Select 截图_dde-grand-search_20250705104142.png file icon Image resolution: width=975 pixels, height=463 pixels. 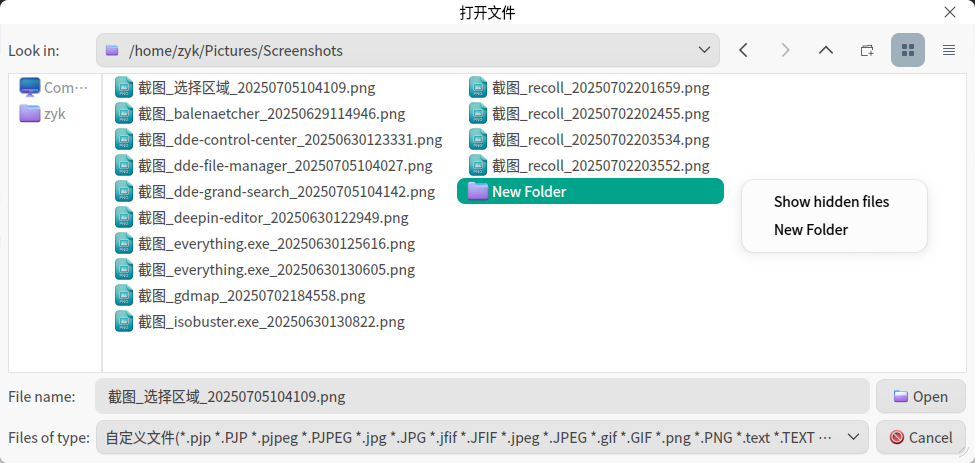125,191
